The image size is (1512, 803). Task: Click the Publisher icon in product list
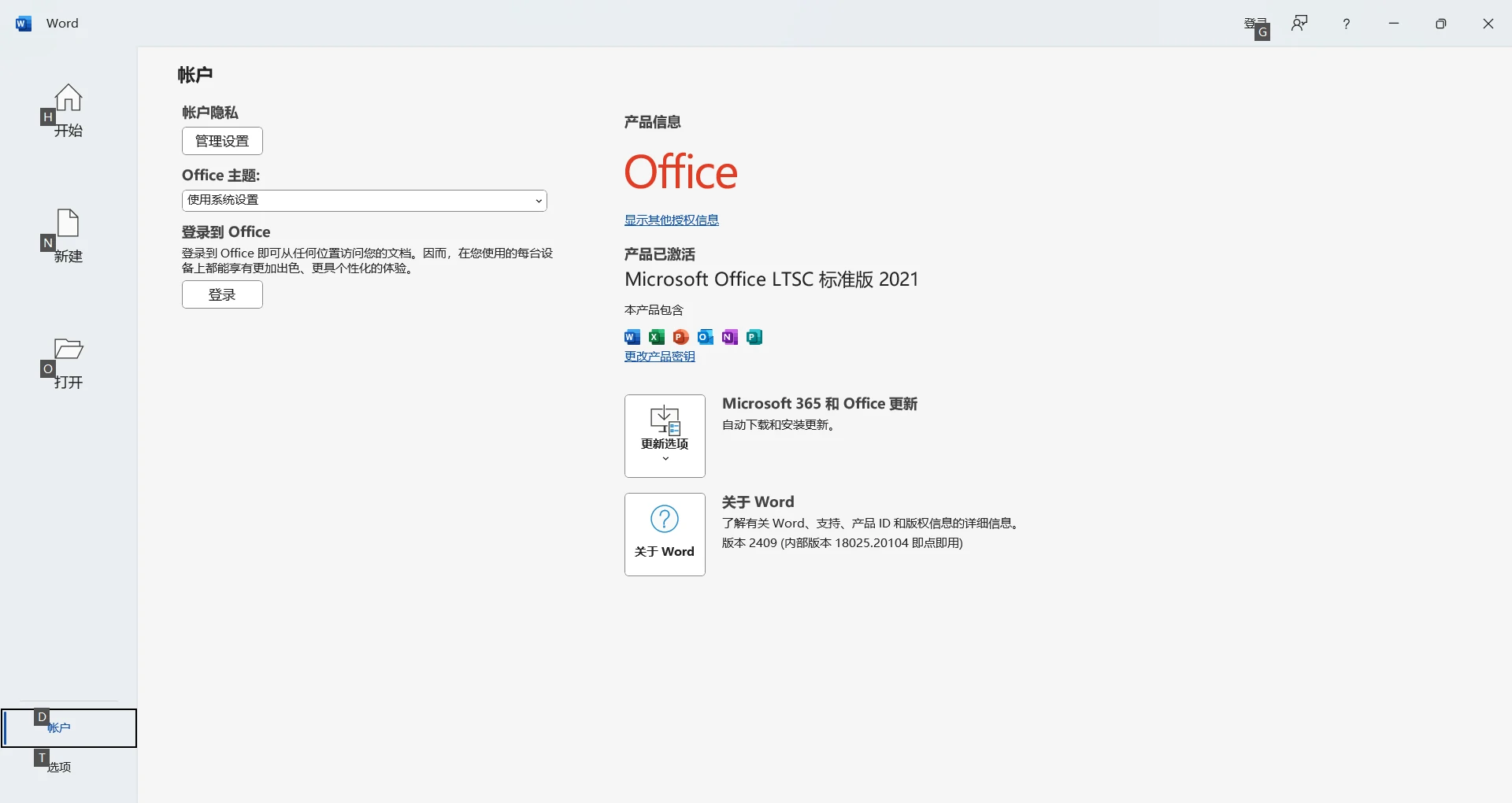point(754,337)
